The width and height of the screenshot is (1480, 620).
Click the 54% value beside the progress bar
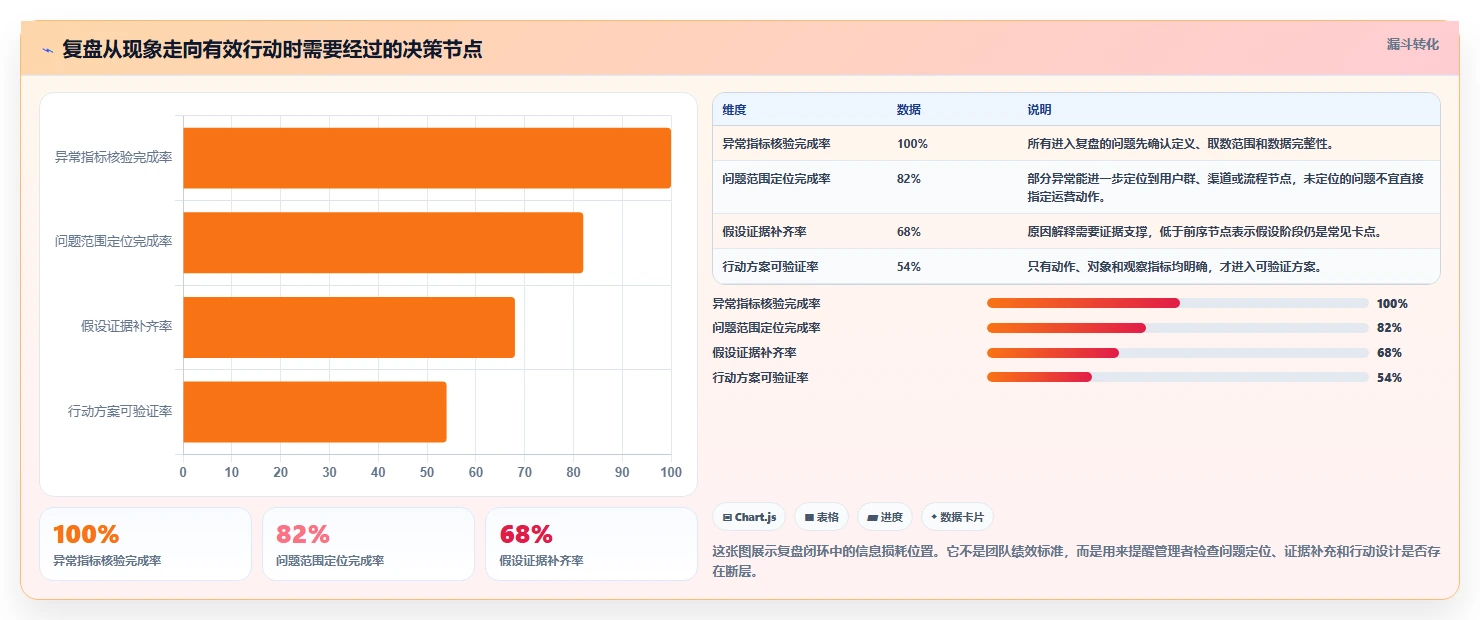point(1389,377)
